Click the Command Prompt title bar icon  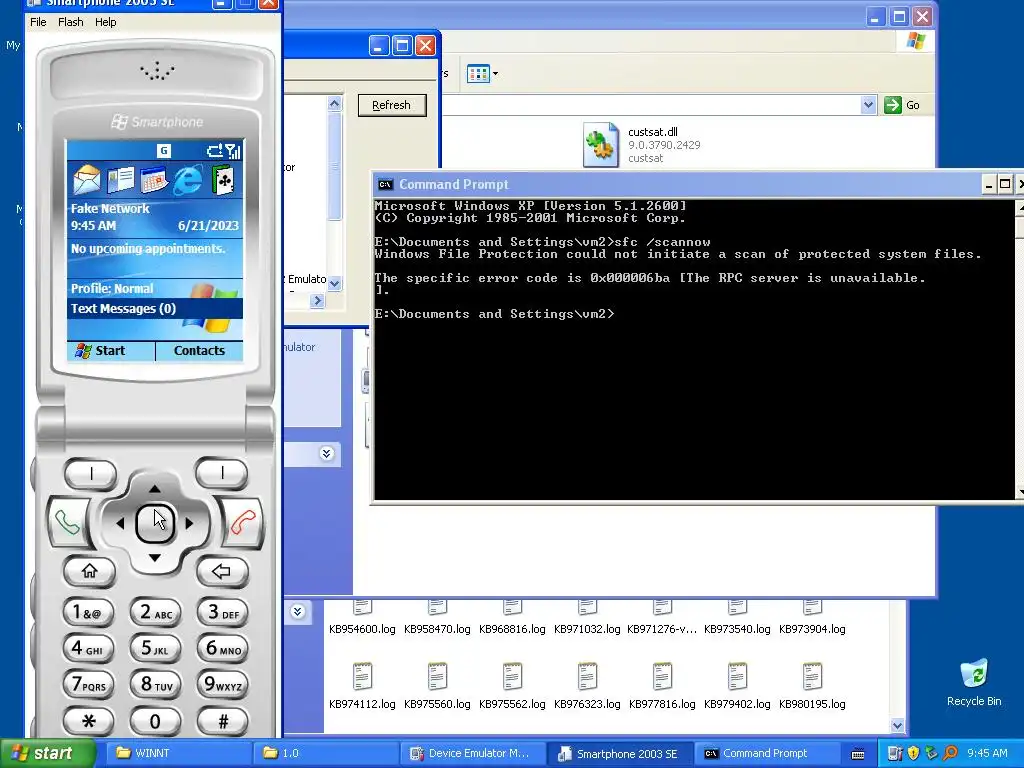(385, 185)
